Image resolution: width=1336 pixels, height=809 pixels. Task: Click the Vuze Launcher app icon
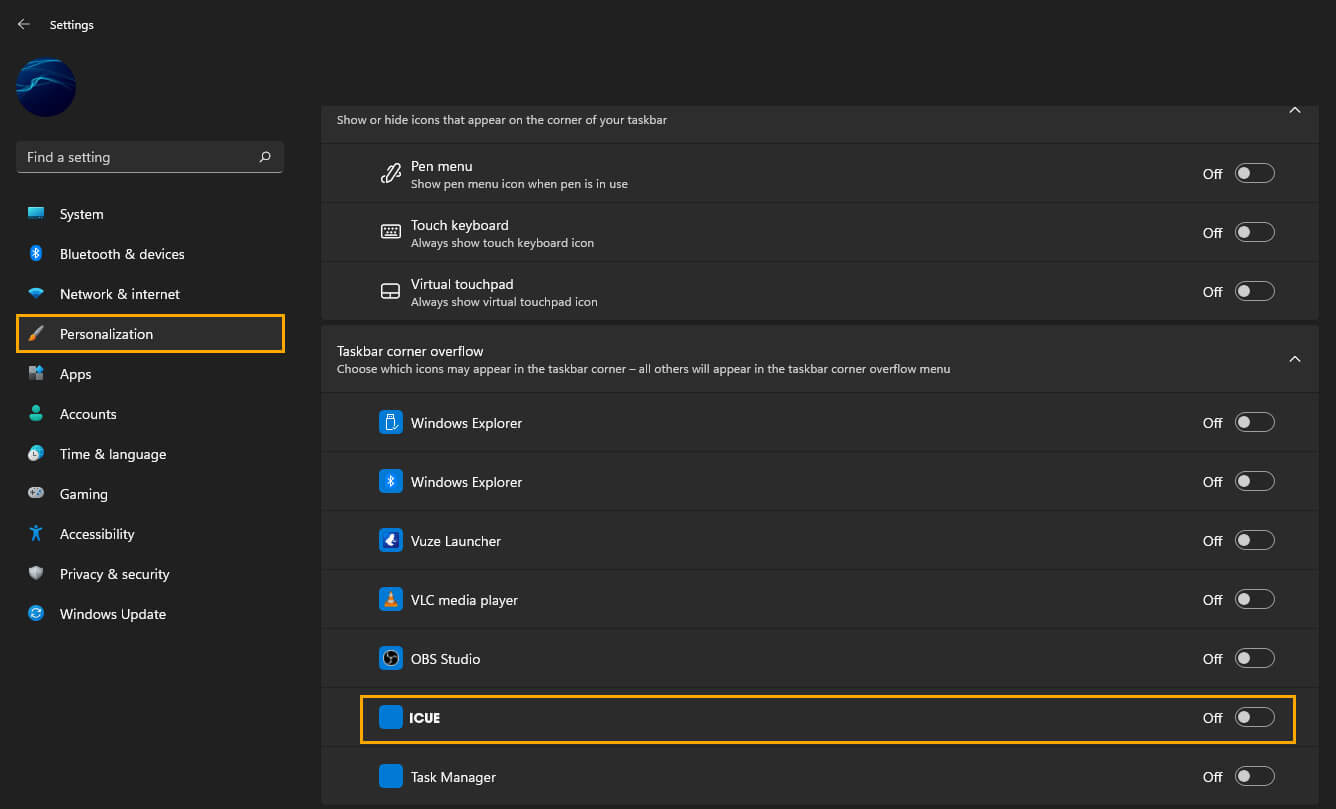pos(391,540)
